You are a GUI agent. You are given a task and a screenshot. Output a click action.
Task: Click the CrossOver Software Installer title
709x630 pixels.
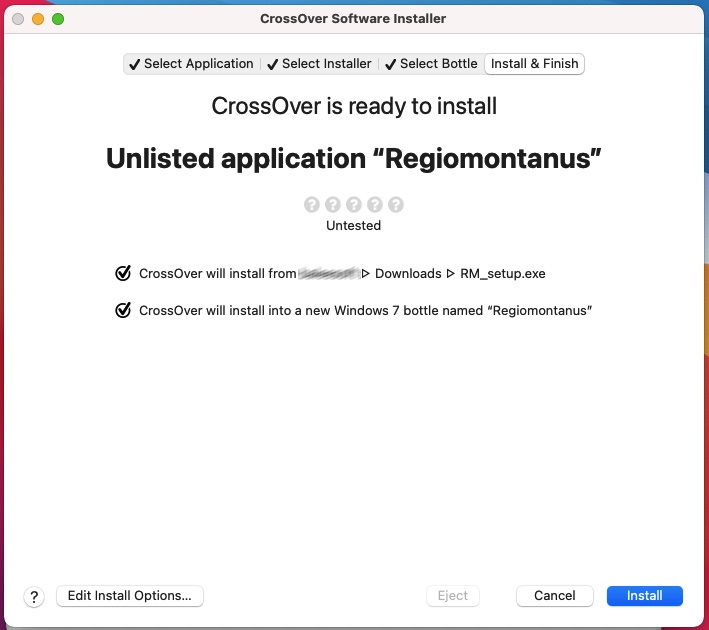[353, 19]
